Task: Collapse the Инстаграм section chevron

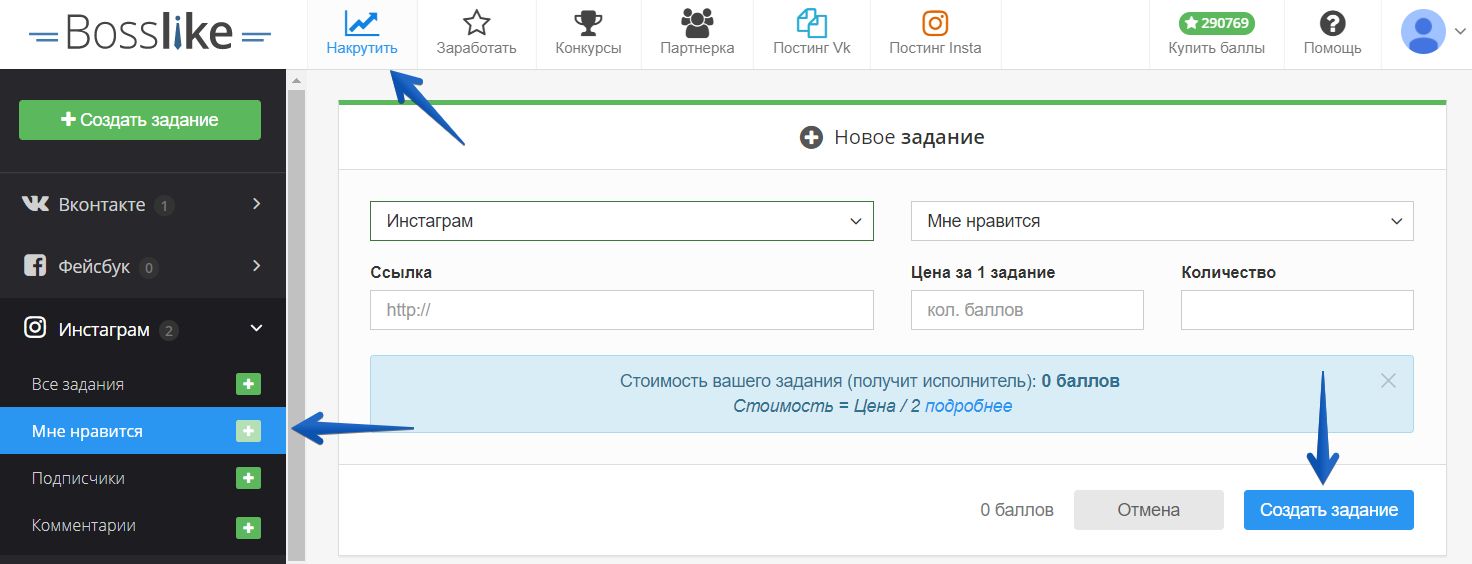Action: [x=256, y=328]
